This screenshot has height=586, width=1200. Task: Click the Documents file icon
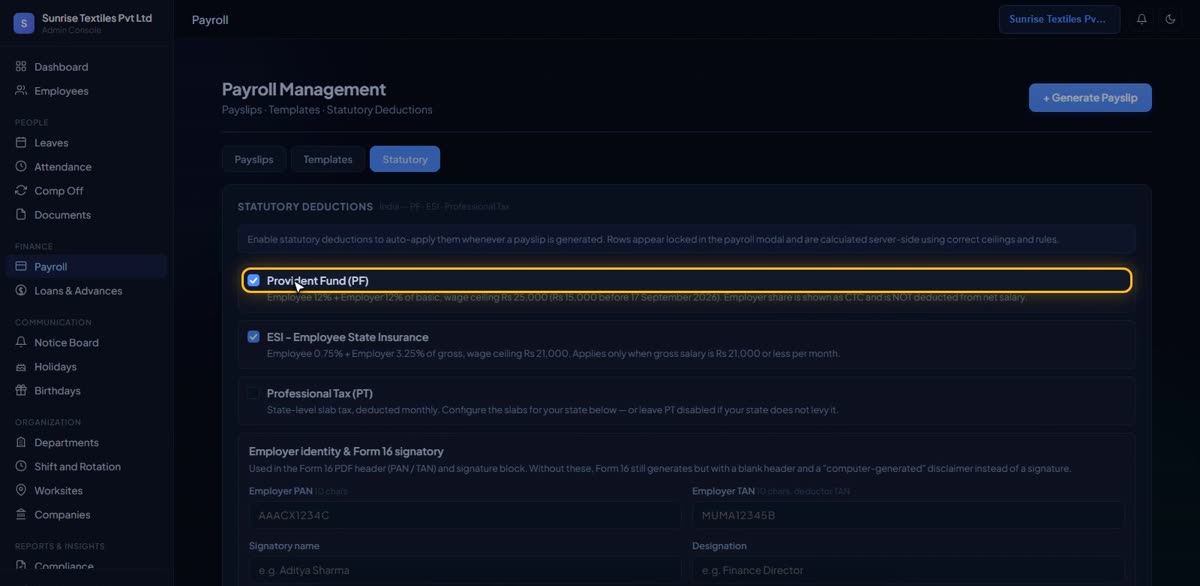tap(21, 215)
